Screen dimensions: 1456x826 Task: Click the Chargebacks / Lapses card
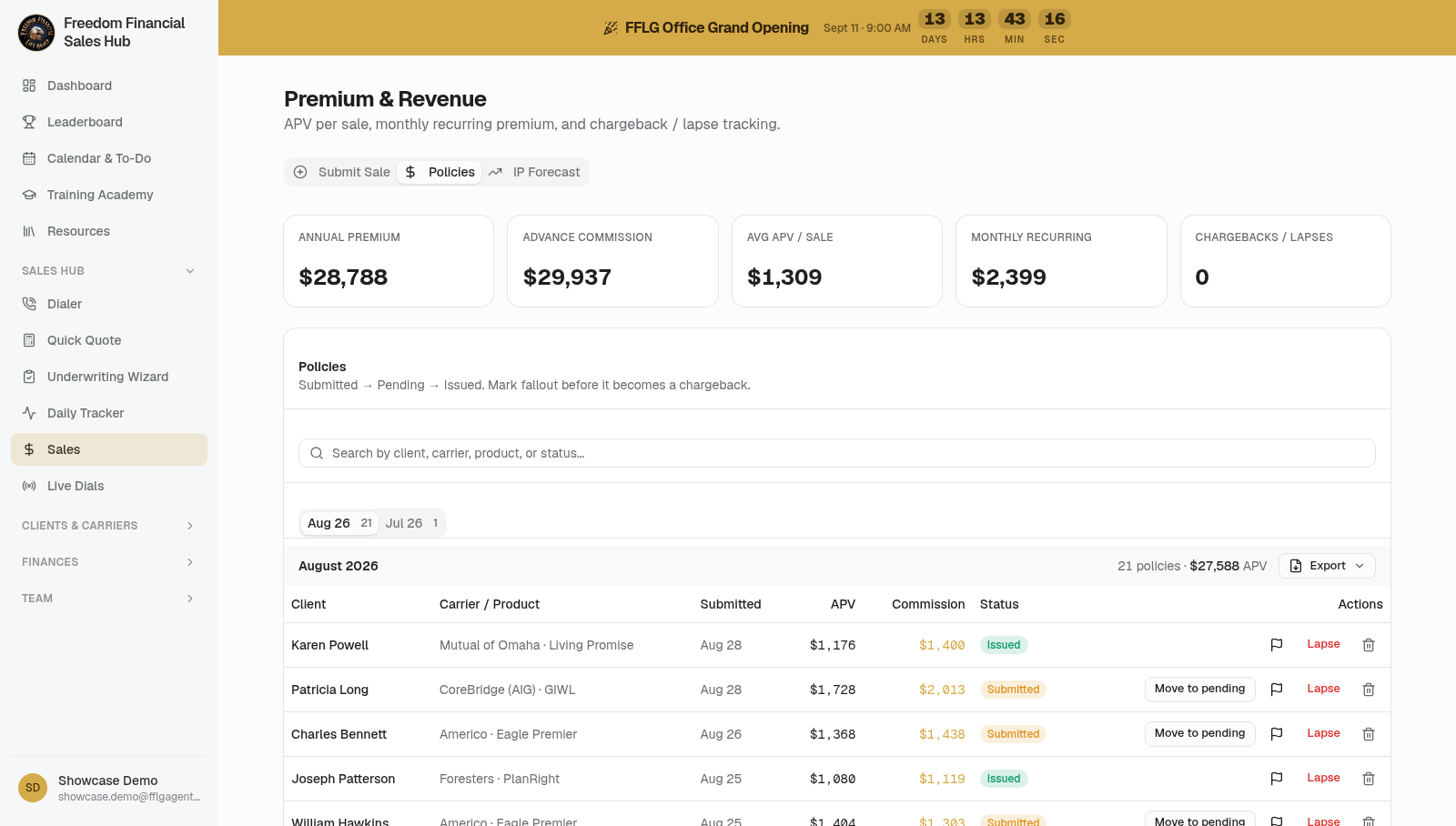tap(1285, 261)
